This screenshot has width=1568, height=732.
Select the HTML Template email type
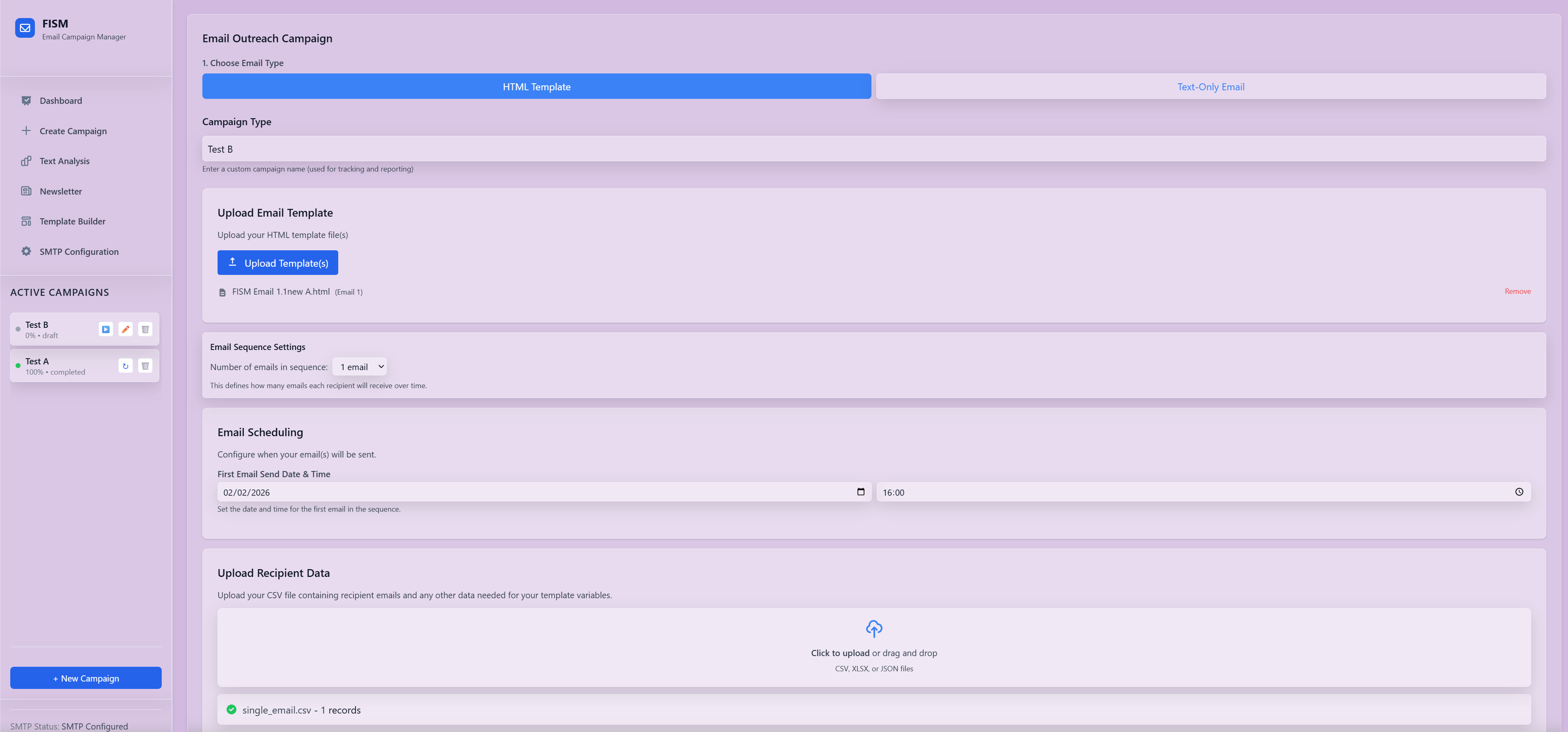(536, 87)
